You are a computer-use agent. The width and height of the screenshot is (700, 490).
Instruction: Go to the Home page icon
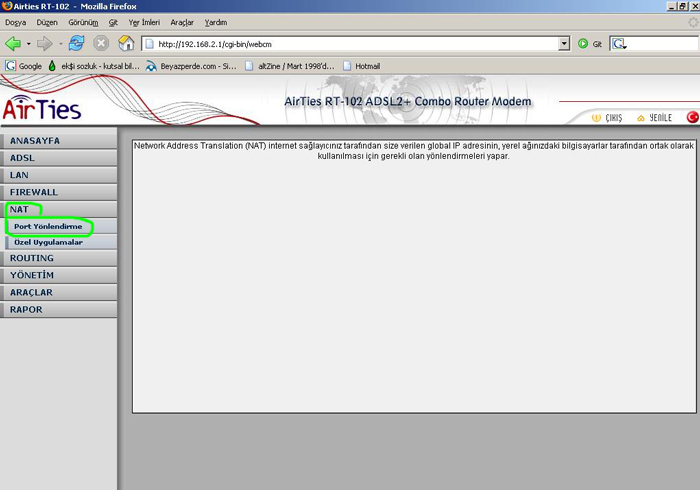point(126,43)
